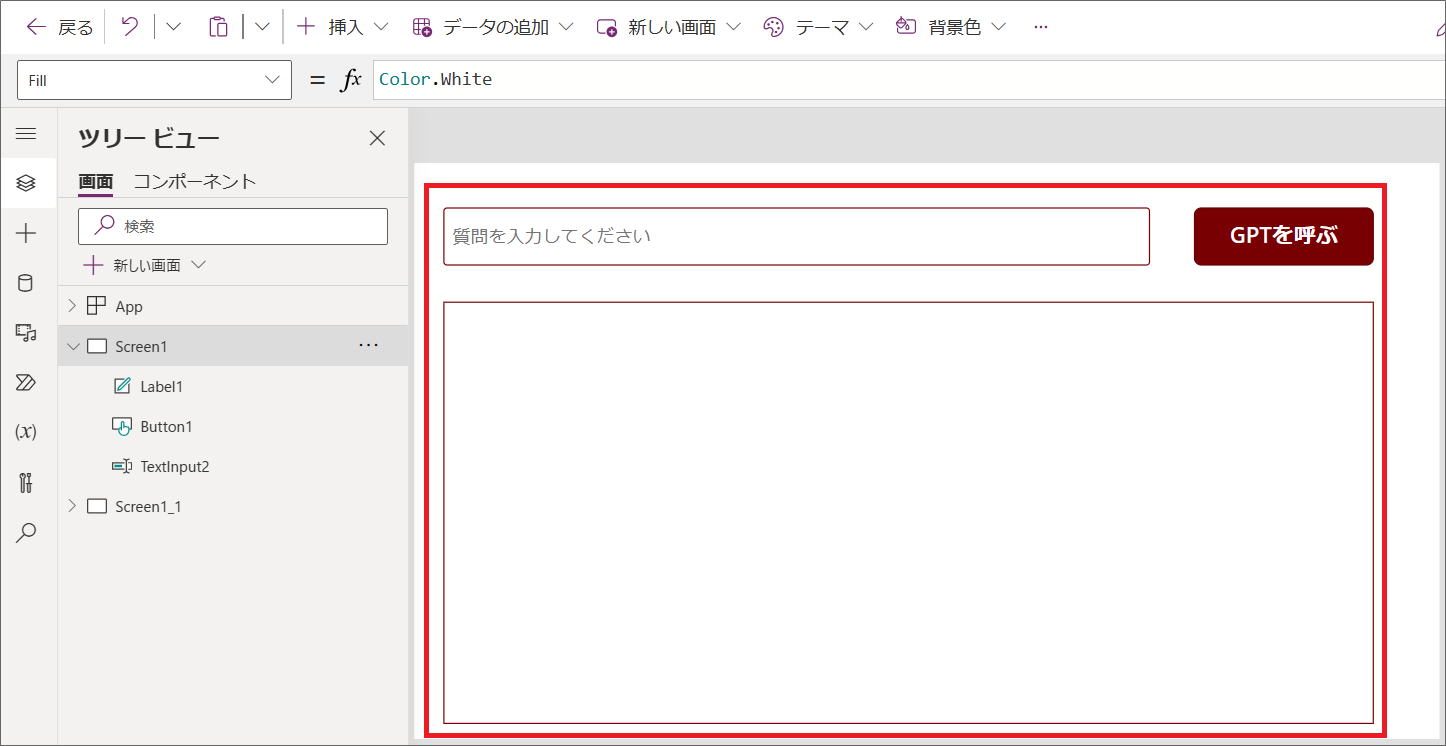The image size is (1446, 746).
Task: Click the Undo icon
Action: point(128,26)
